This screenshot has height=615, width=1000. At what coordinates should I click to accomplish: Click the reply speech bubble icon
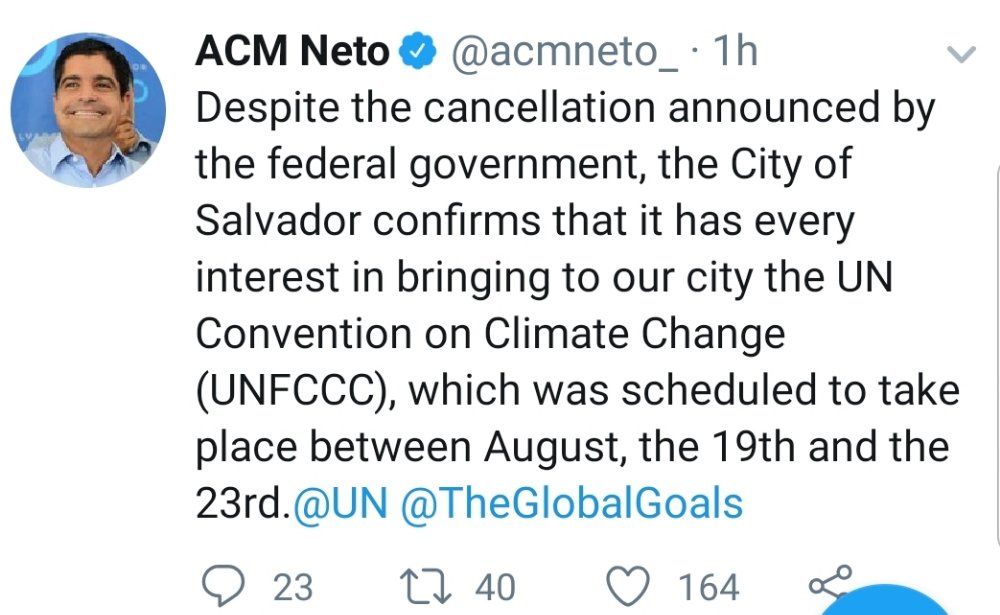click(x=220, y=585)
